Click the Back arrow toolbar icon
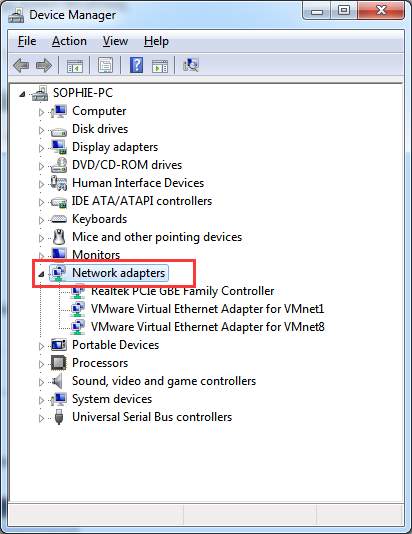The width and height of the screenshot is (412, 534). (21, 65)
